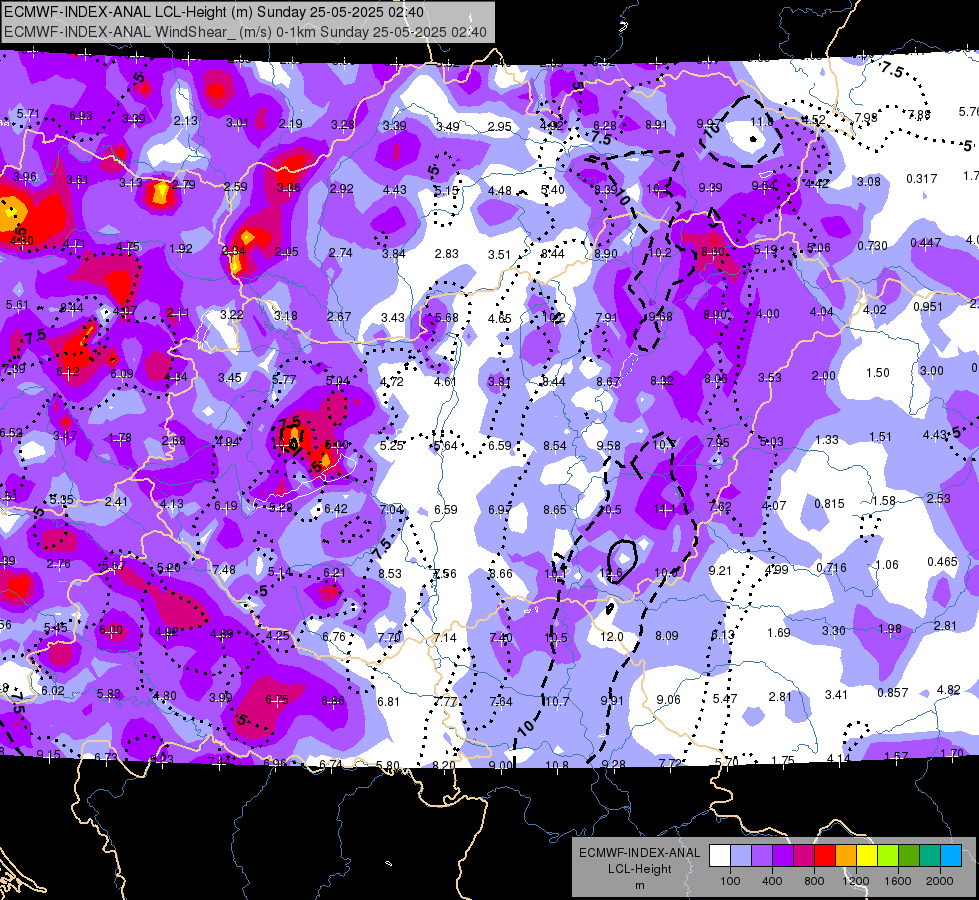
Task: Select the orange legend swatch above 1200
Action: coord(846,856)
